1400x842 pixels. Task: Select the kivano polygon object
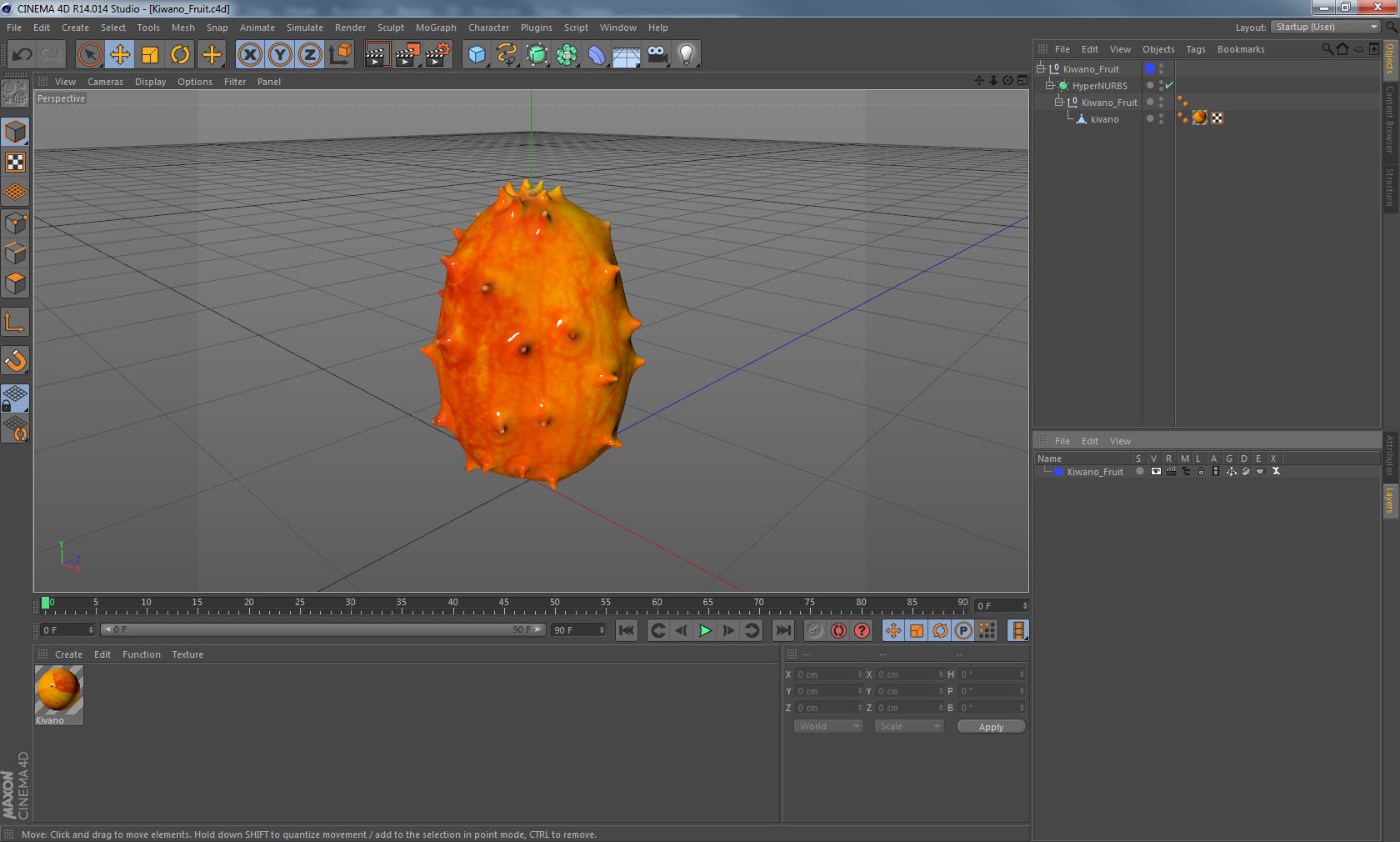tap(1104, 119)
